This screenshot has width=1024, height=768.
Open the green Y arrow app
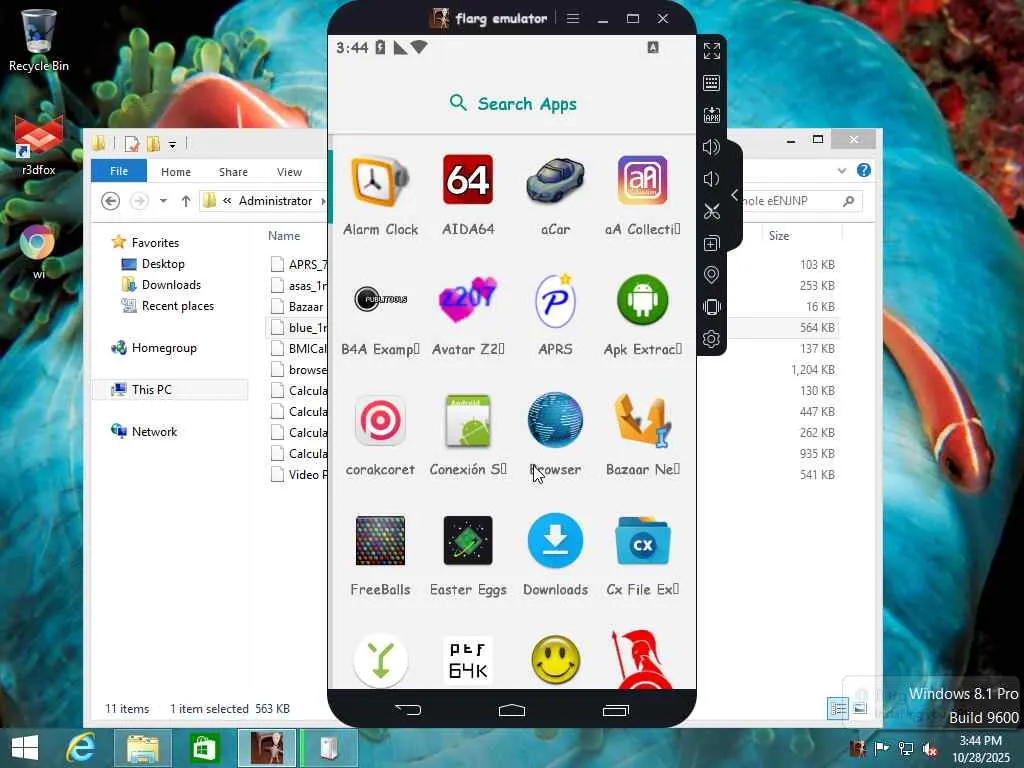(380, 661)
